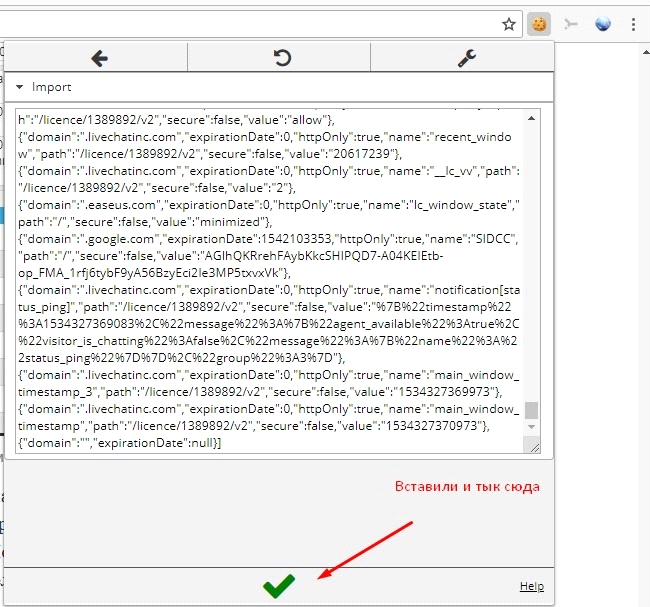The image size is (650, 607).
Task: Click the scrollbar up arrow in text area
Action: click(532, 116)
